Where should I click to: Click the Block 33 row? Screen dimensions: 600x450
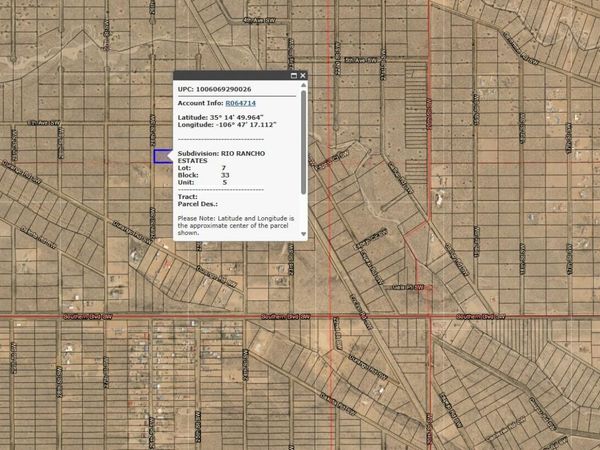[204, 175]
